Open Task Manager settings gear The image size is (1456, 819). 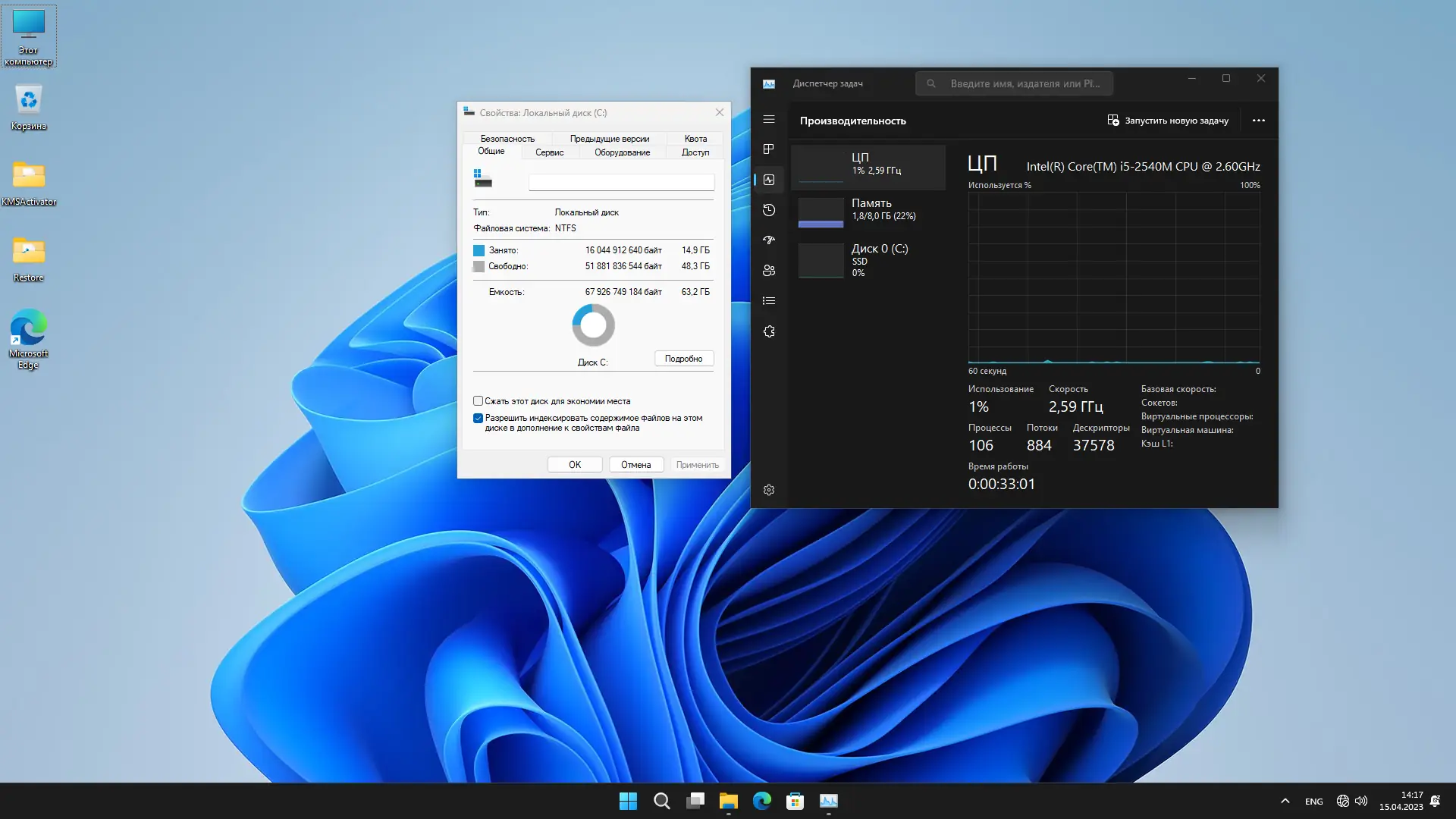[768, 490]
